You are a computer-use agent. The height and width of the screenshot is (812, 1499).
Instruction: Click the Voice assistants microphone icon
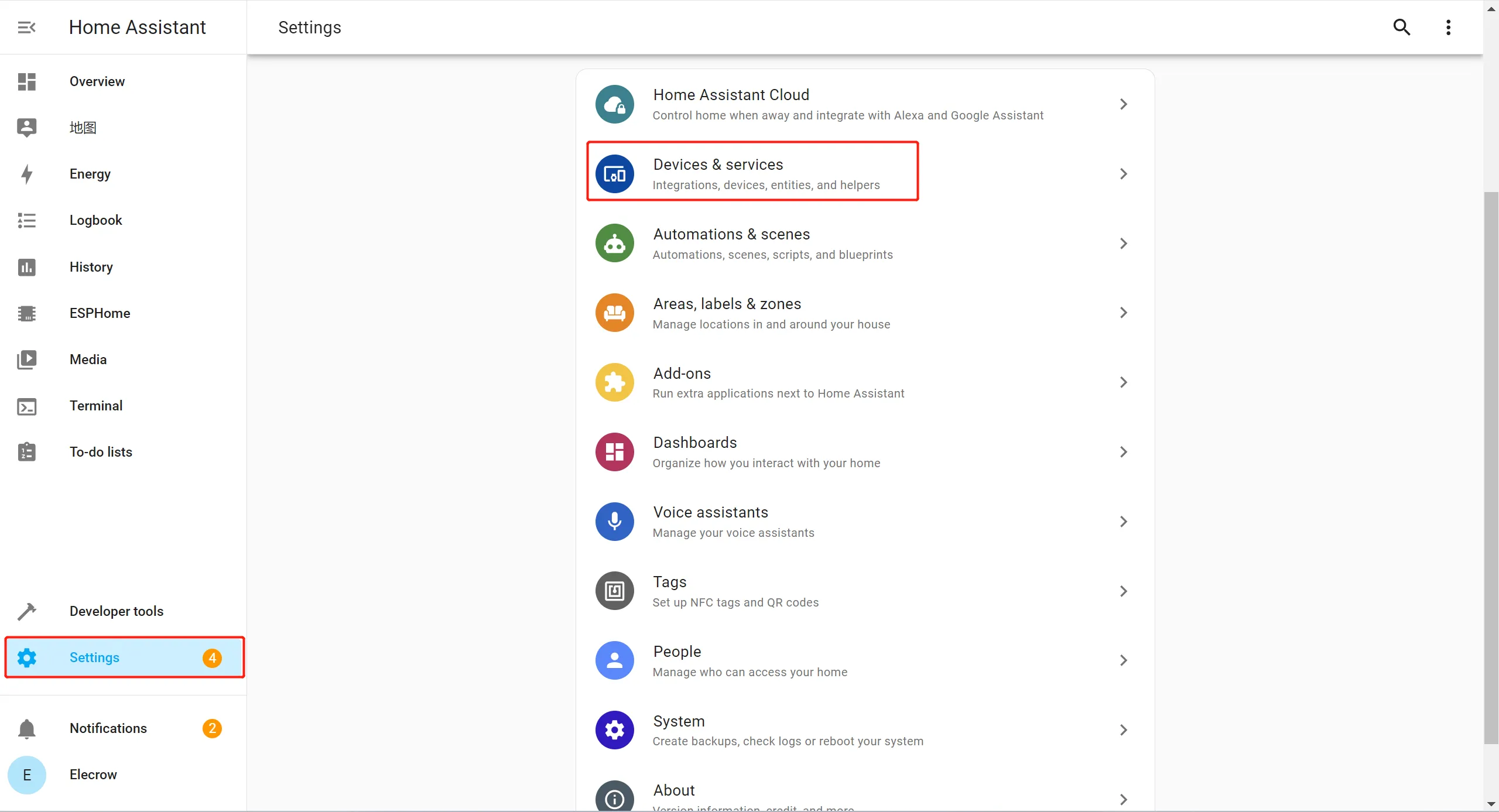pyautogui.click(x=614, y=522)
